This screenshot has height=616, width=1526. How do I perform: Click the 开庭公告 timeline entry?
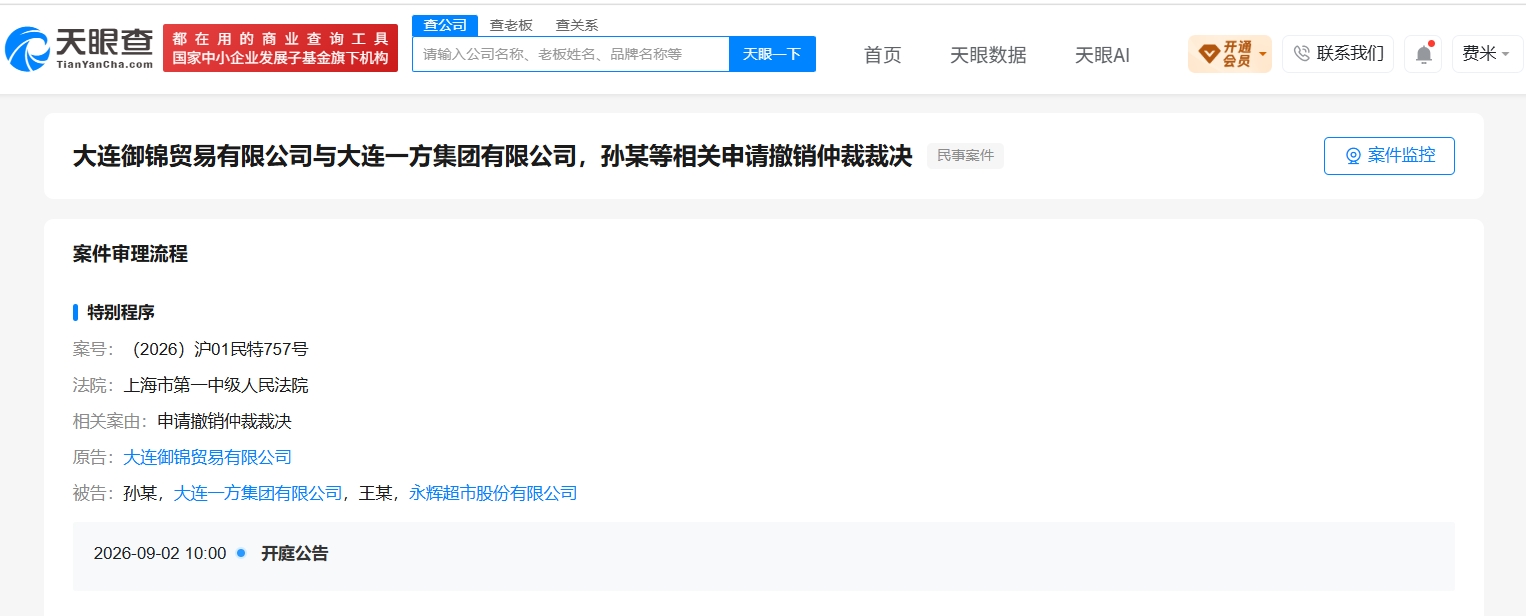[294, 553]
